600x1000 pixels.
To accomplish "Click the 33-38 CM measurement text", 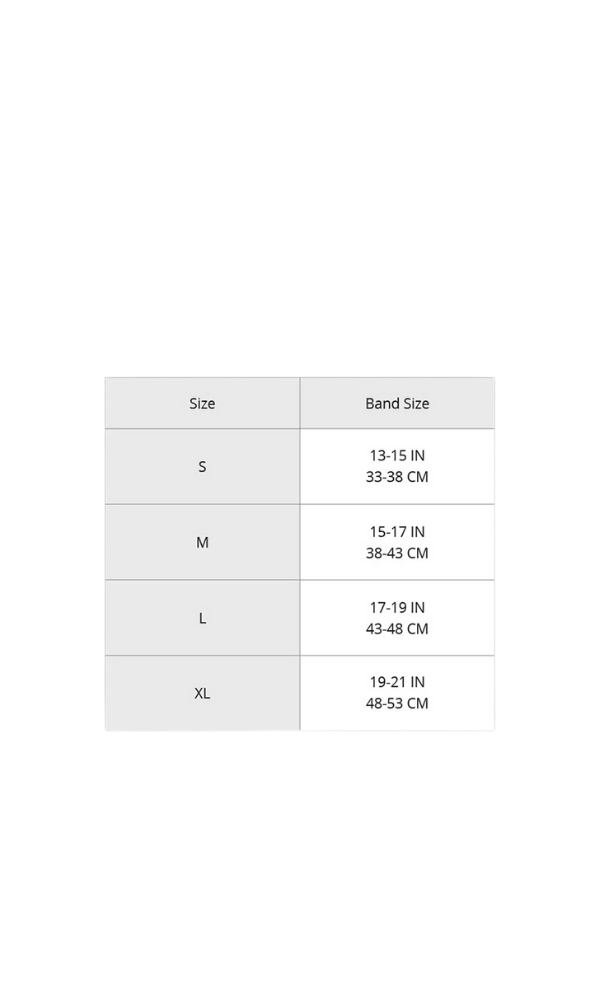I will coord(397,477).
